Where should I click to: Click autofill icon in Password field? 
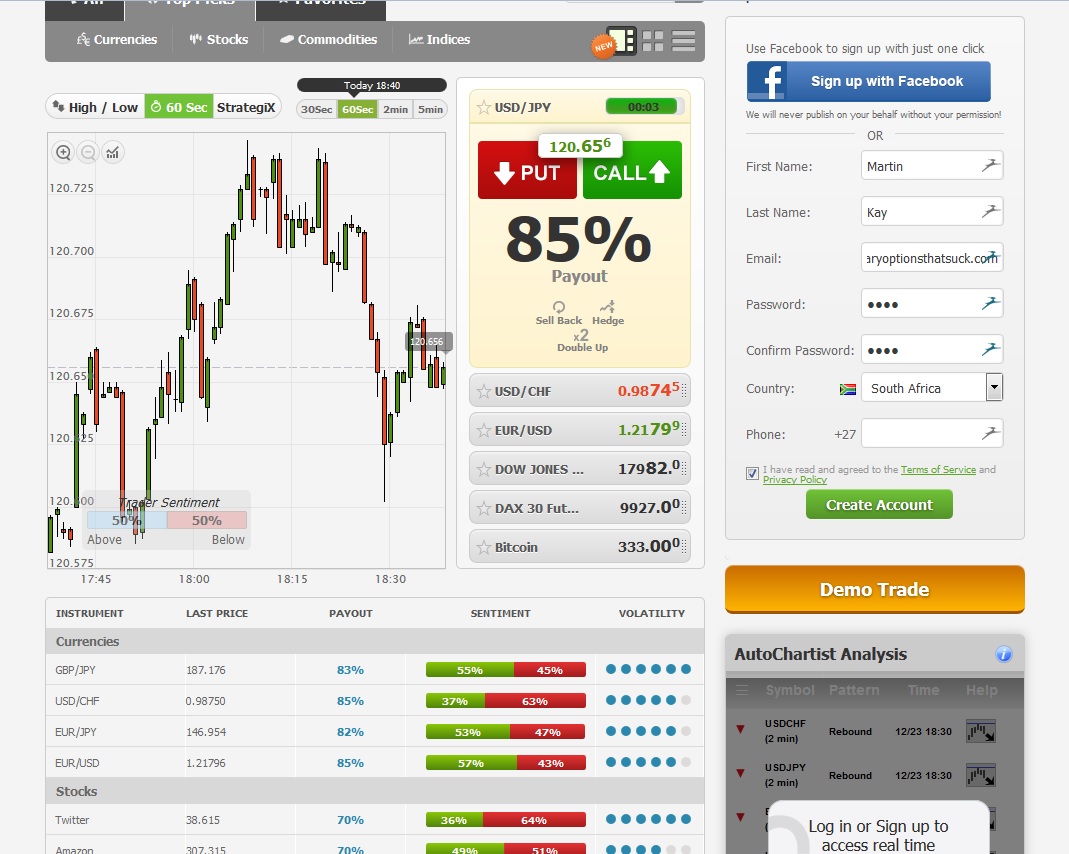point(991,303)
